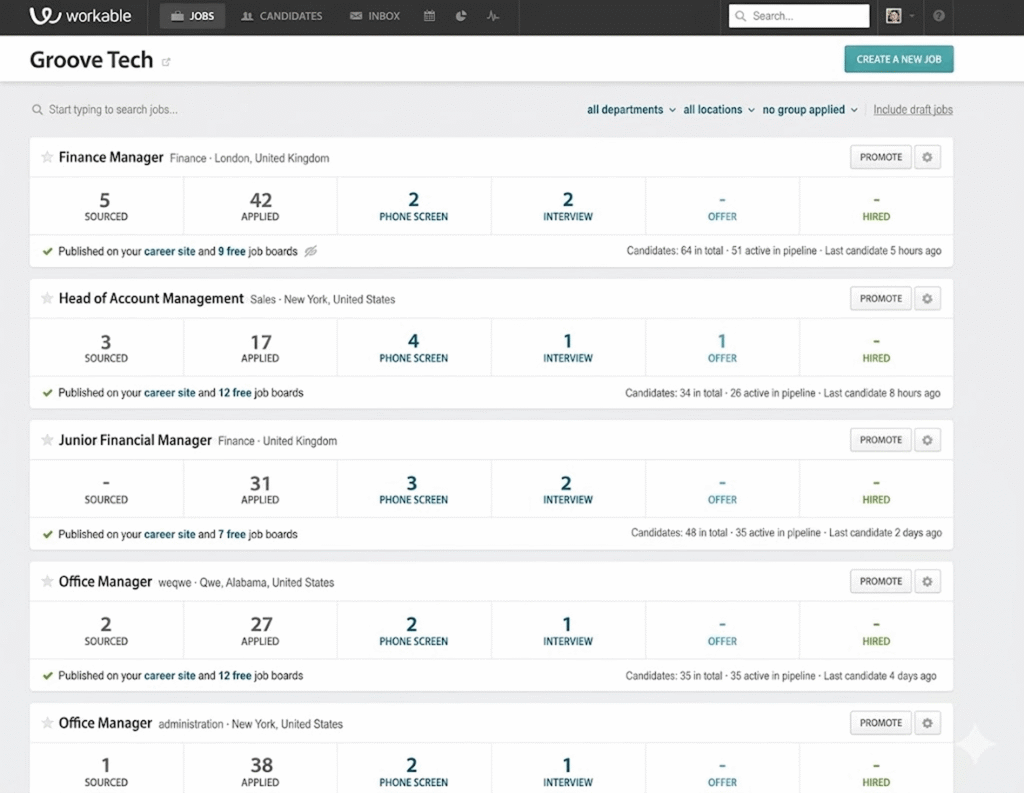Open the Junior Financial Manager job title
Viewport: 1024px width, 793px height.
135,440
